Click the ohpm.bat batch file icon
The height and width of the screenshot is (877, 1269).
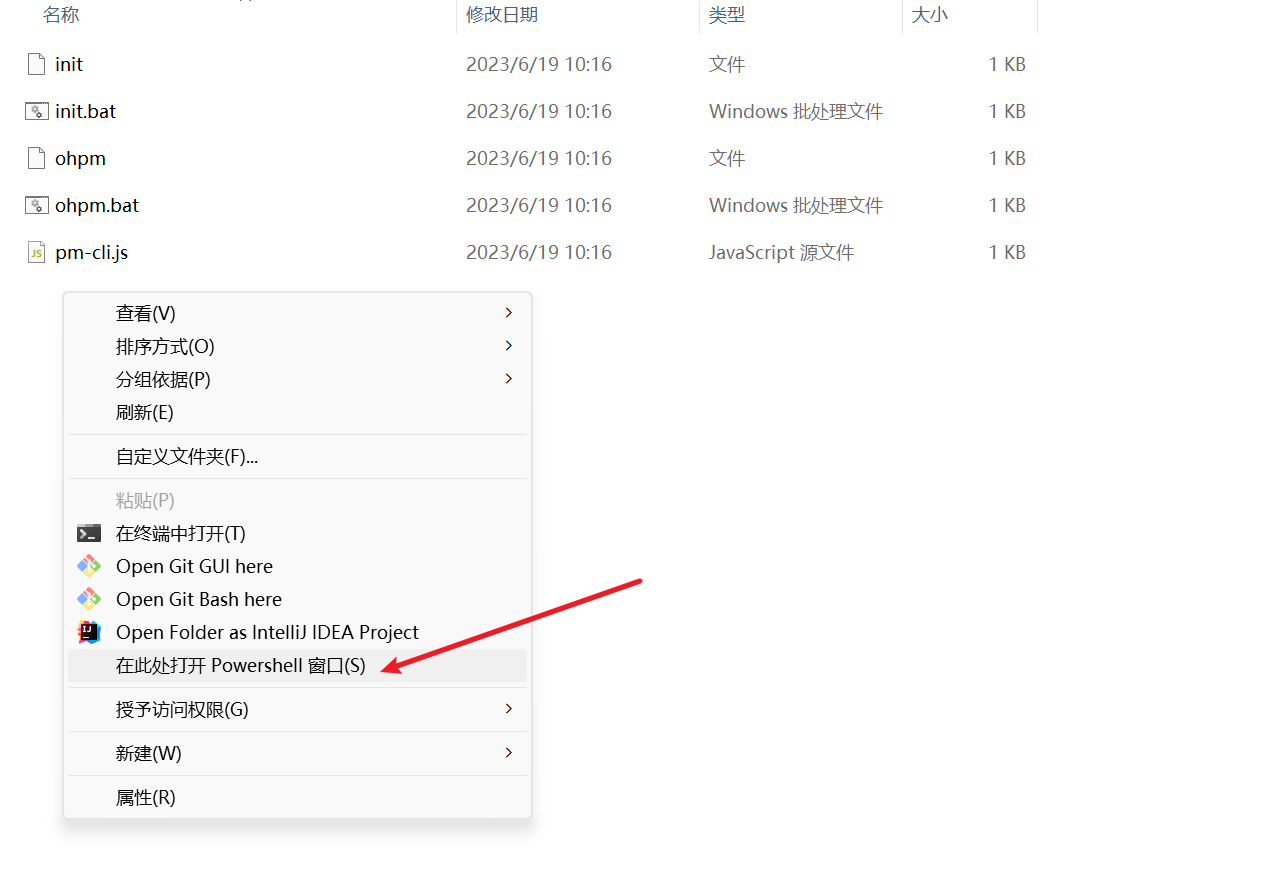(36, 205)
